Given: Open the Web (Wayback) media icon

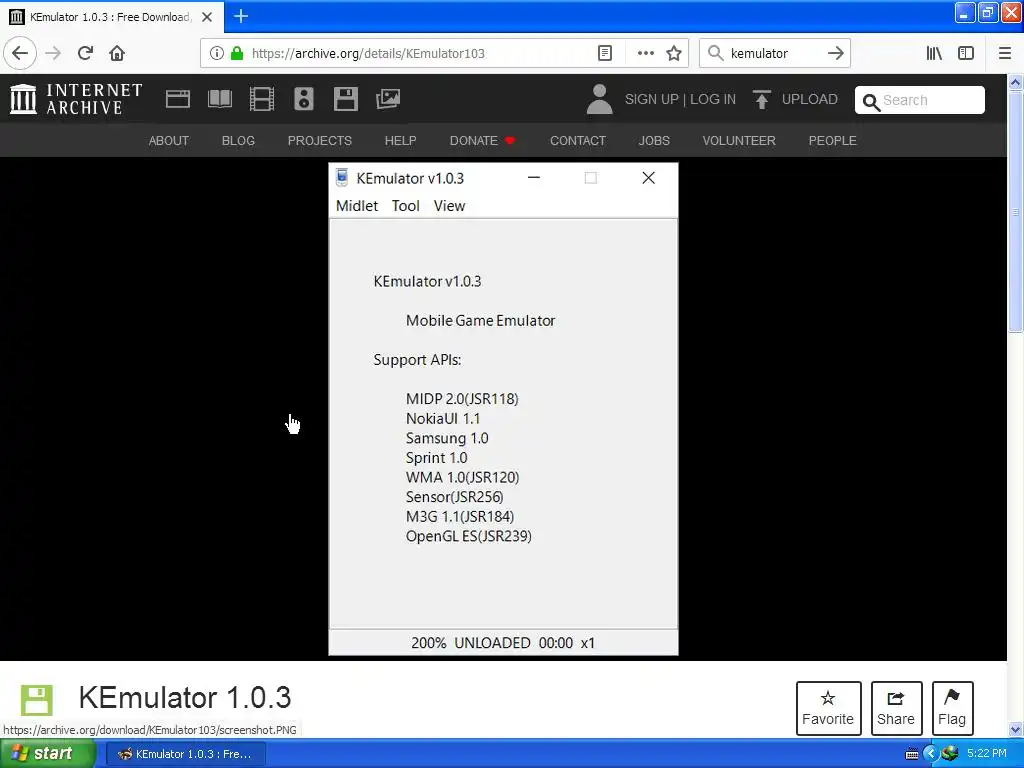Looking at the screenshot, I should (178, 99).
